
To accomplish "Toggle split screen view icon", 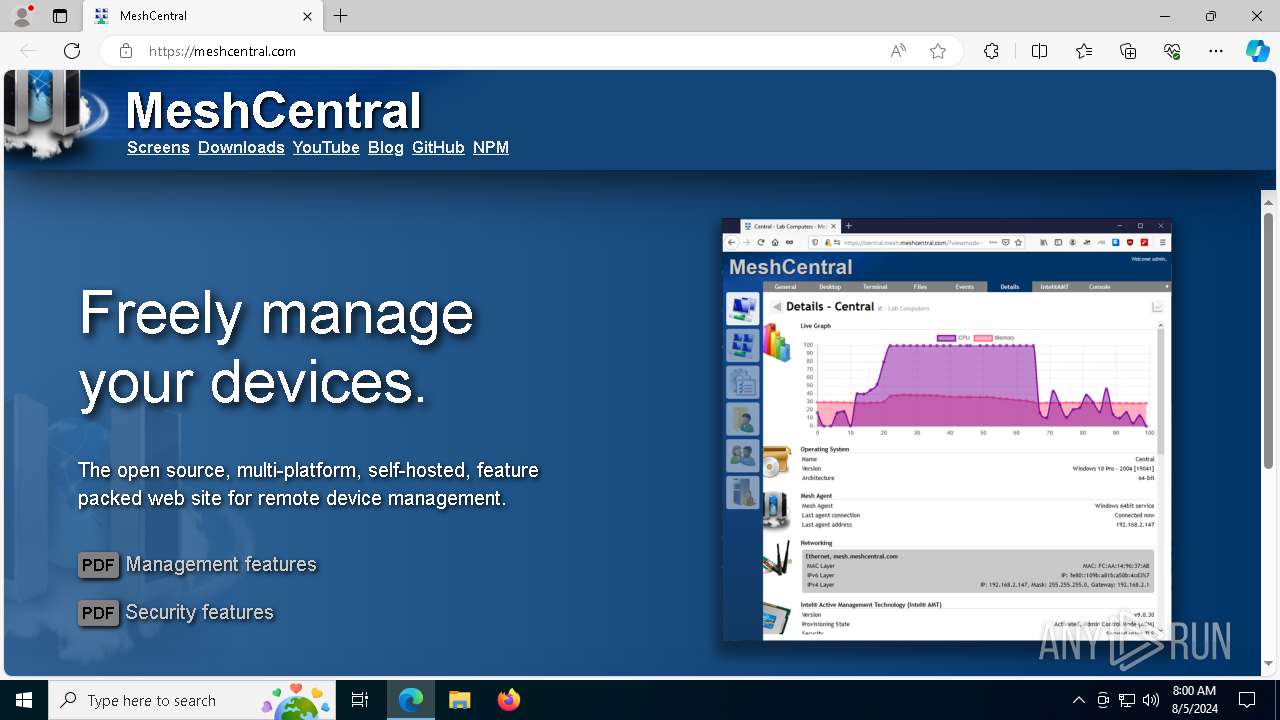I will [x=1039, y=51].
